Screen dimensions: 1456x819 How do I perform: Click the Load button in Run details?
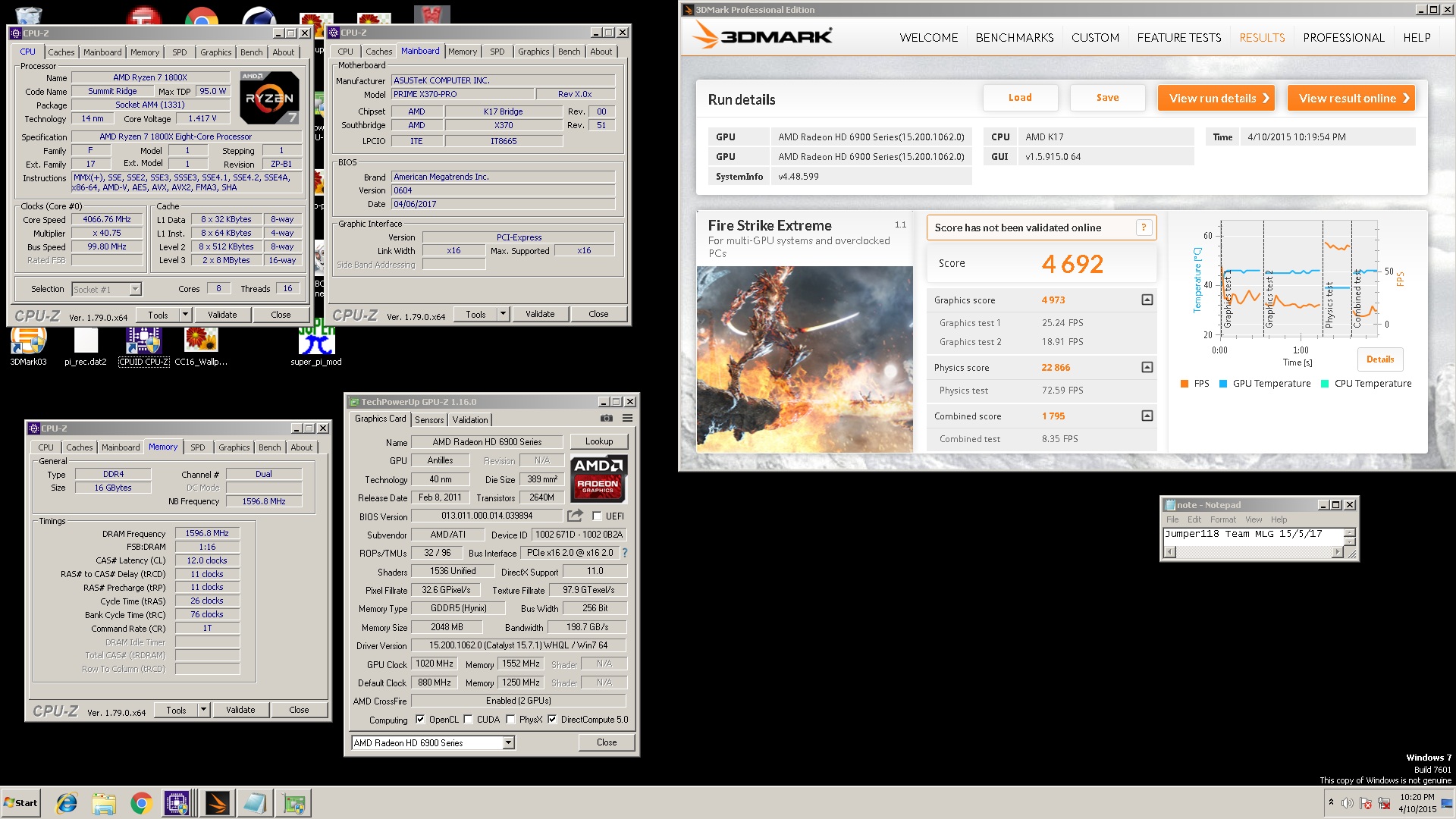click(x=1020, y=98)
